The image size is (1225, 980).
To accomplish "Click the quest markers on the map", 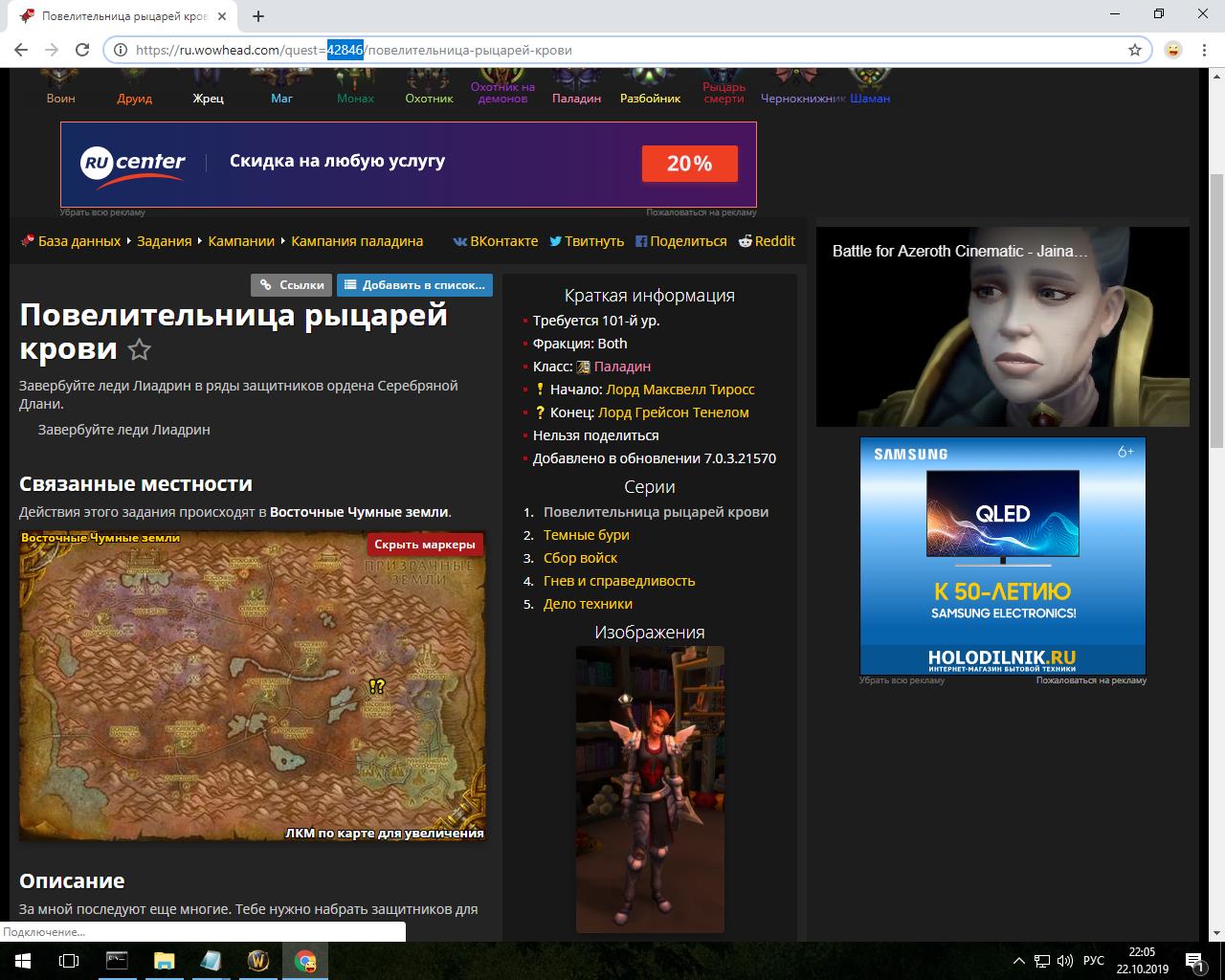I will [376, 686].
